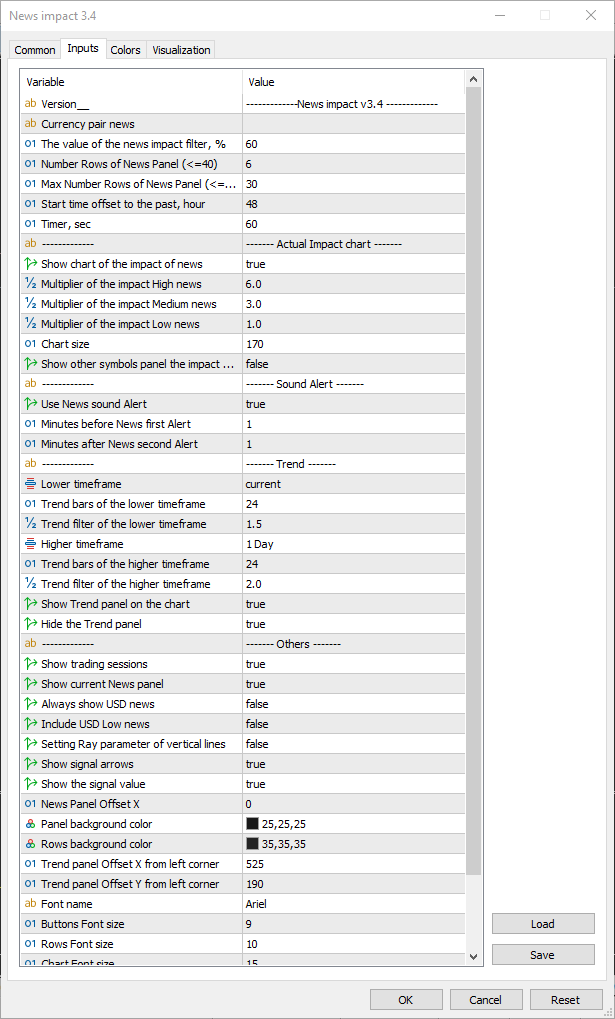615x1019 pixels.
Task: Open the Visualization tab
Action: click(x=181, y=50)
